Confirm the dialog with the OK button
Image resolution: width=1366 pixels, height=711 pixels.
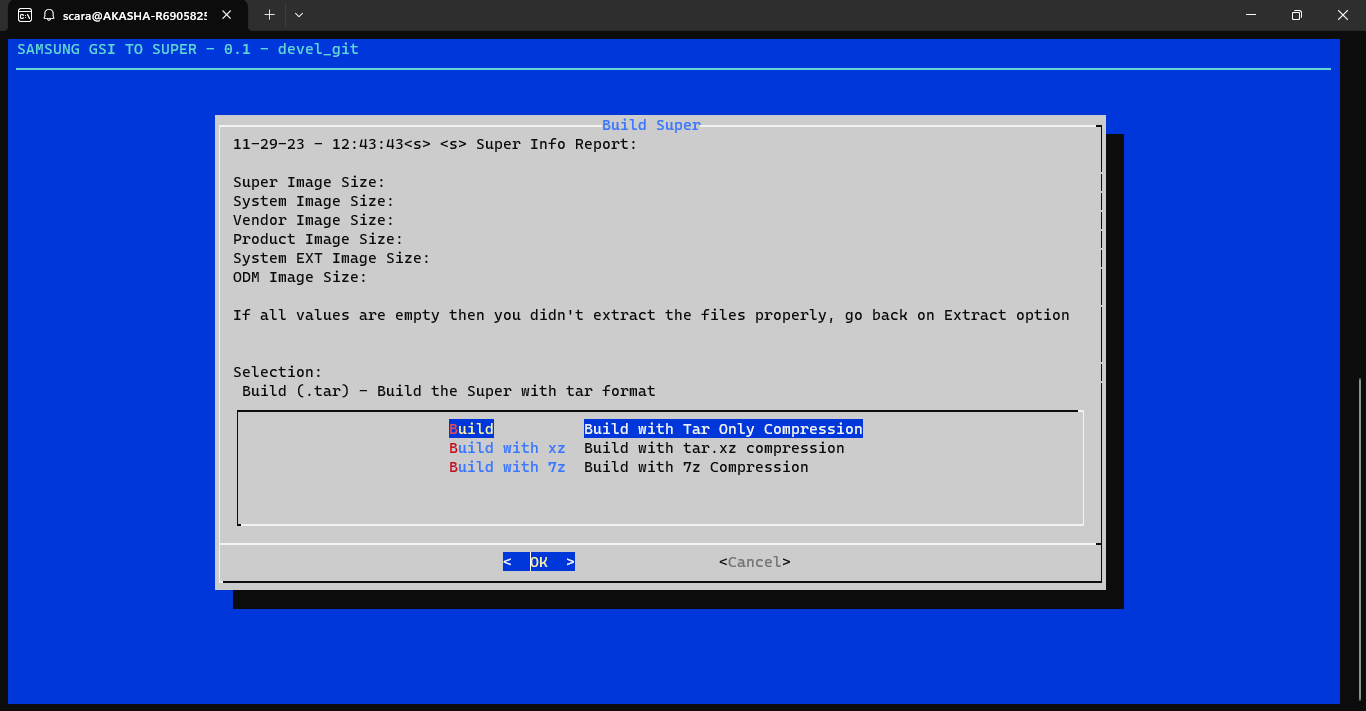coord(539,562)
